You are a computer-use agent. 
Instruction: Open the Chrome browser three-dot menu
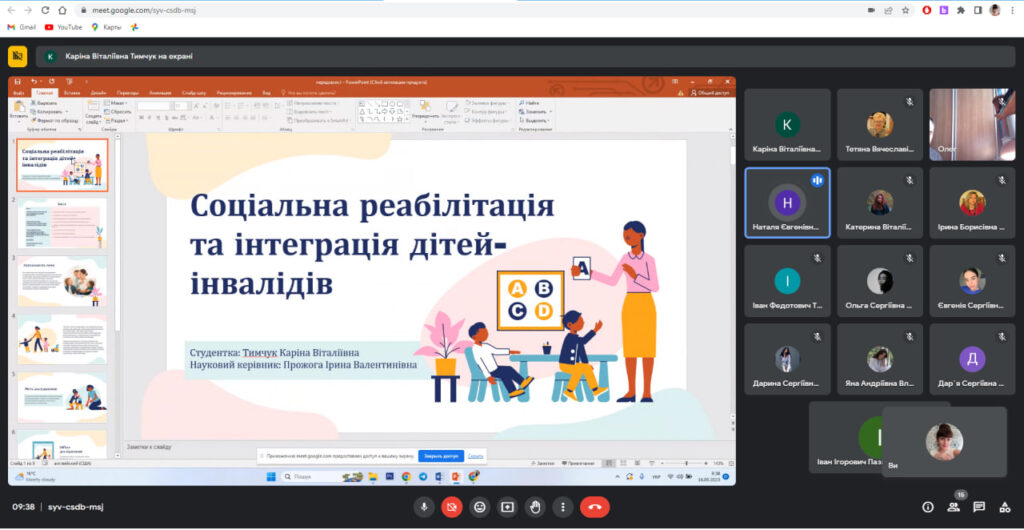coord(1012,10)
